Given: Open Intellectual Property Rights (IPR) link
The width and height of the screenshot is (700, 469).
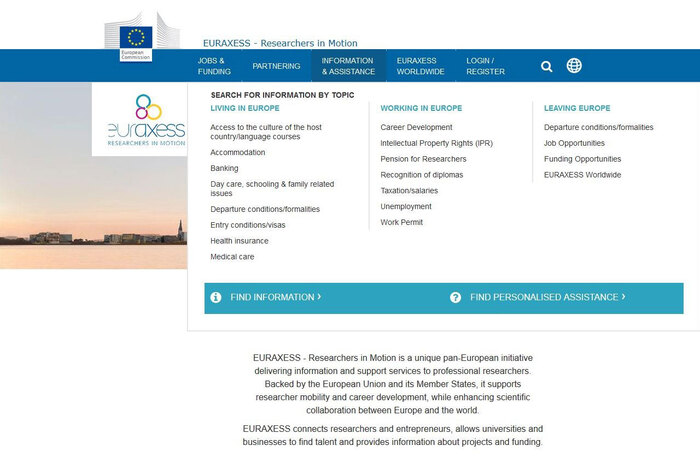Looking at the screenshot, I should coord(437,143).
